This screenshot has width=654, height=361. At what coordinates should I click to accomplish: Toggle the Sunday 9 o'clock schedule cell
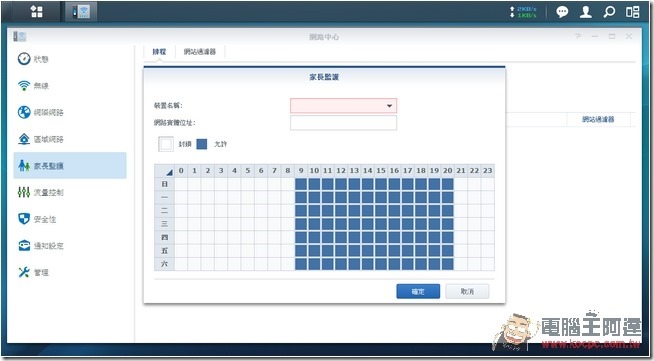[301, 184]
